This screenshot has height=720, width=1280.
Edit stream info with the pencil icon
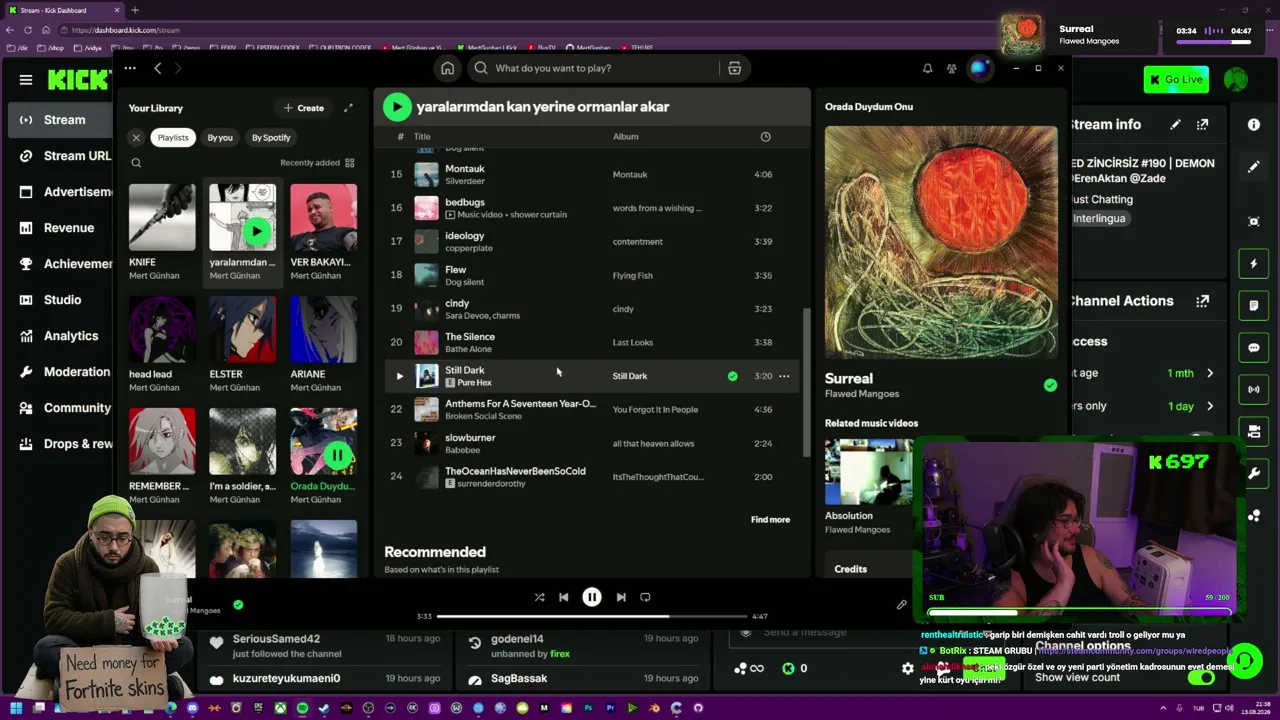point(1176,125)
